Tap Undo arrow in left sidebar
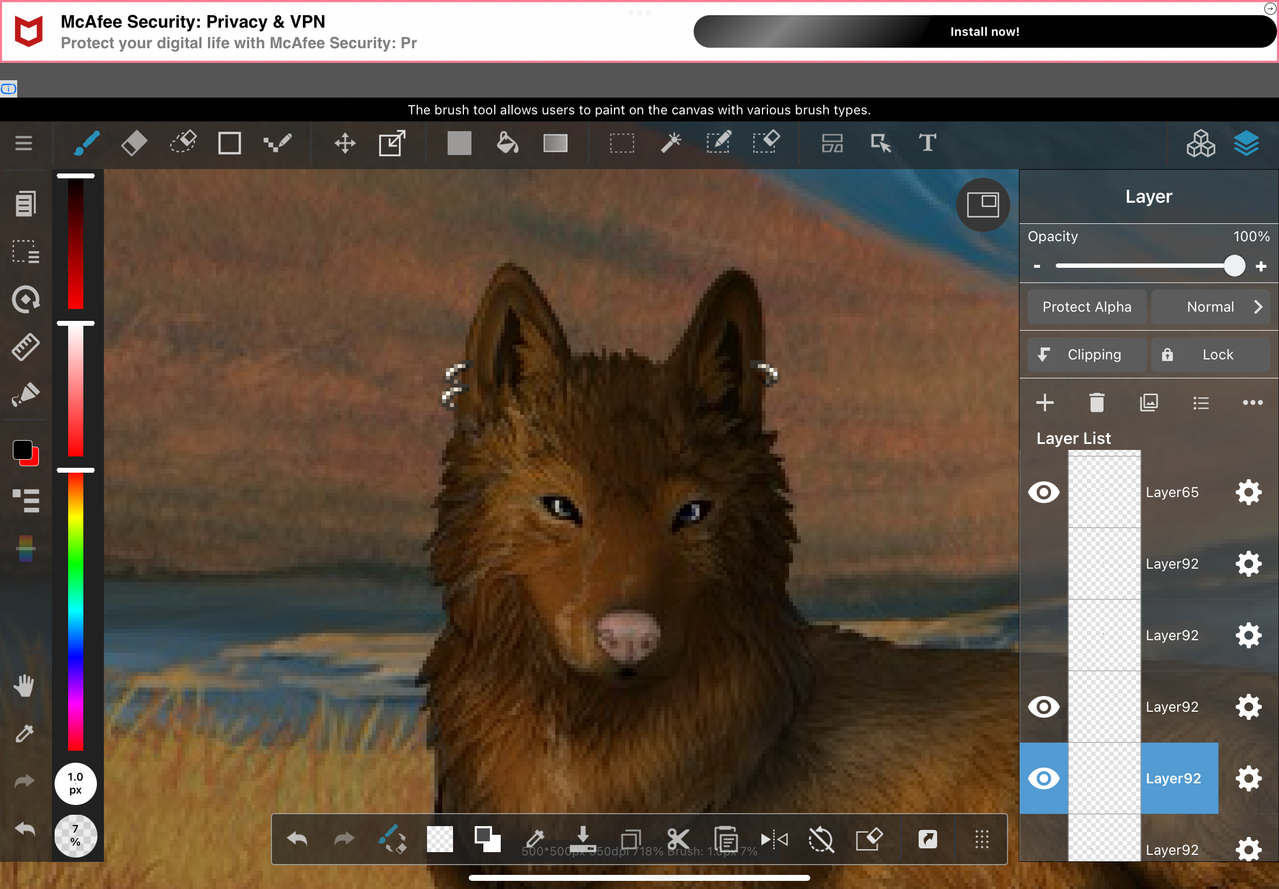This screenshot has height=889, width=1279. point(24,829)
